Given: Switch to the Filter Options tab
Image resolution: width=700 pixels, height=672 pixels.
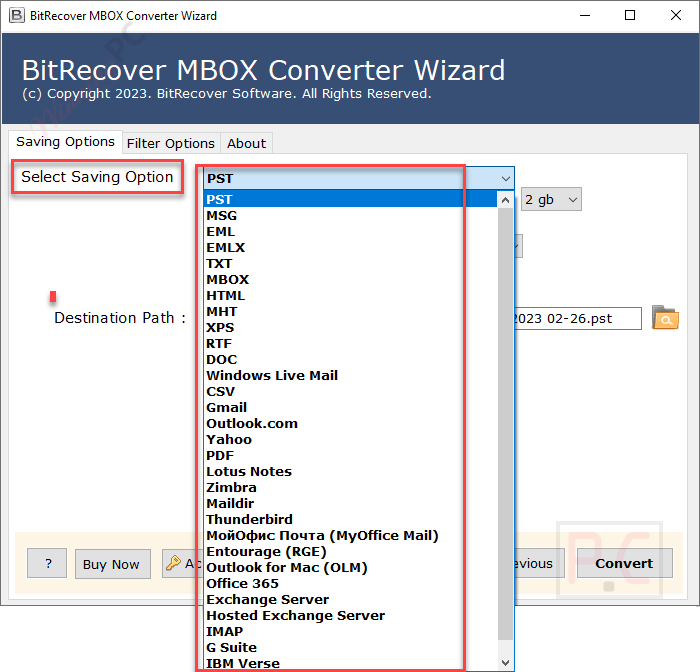Looking at the screenshot, I should [171, 143].
